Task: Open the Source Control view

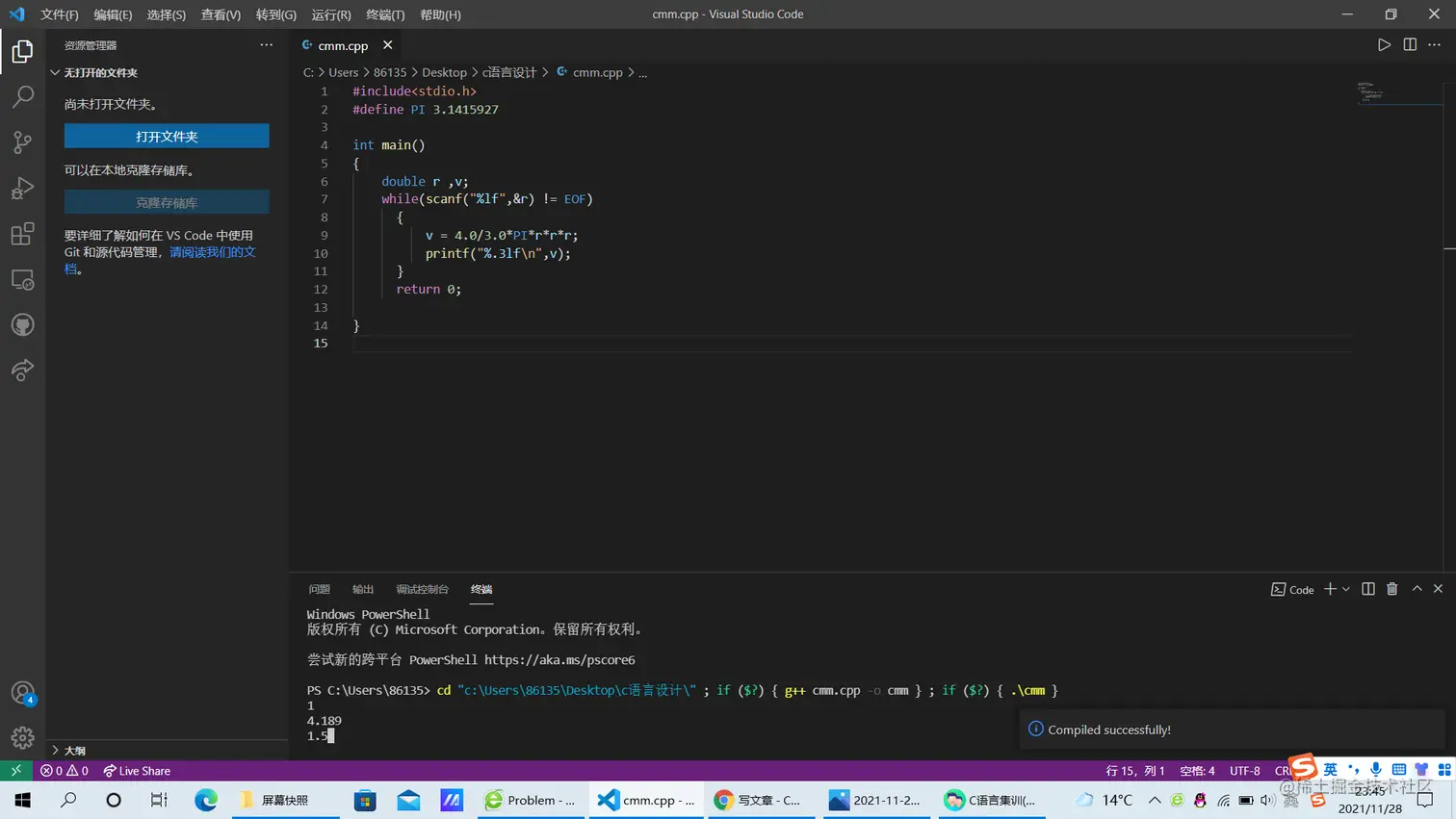Action: 22,142
